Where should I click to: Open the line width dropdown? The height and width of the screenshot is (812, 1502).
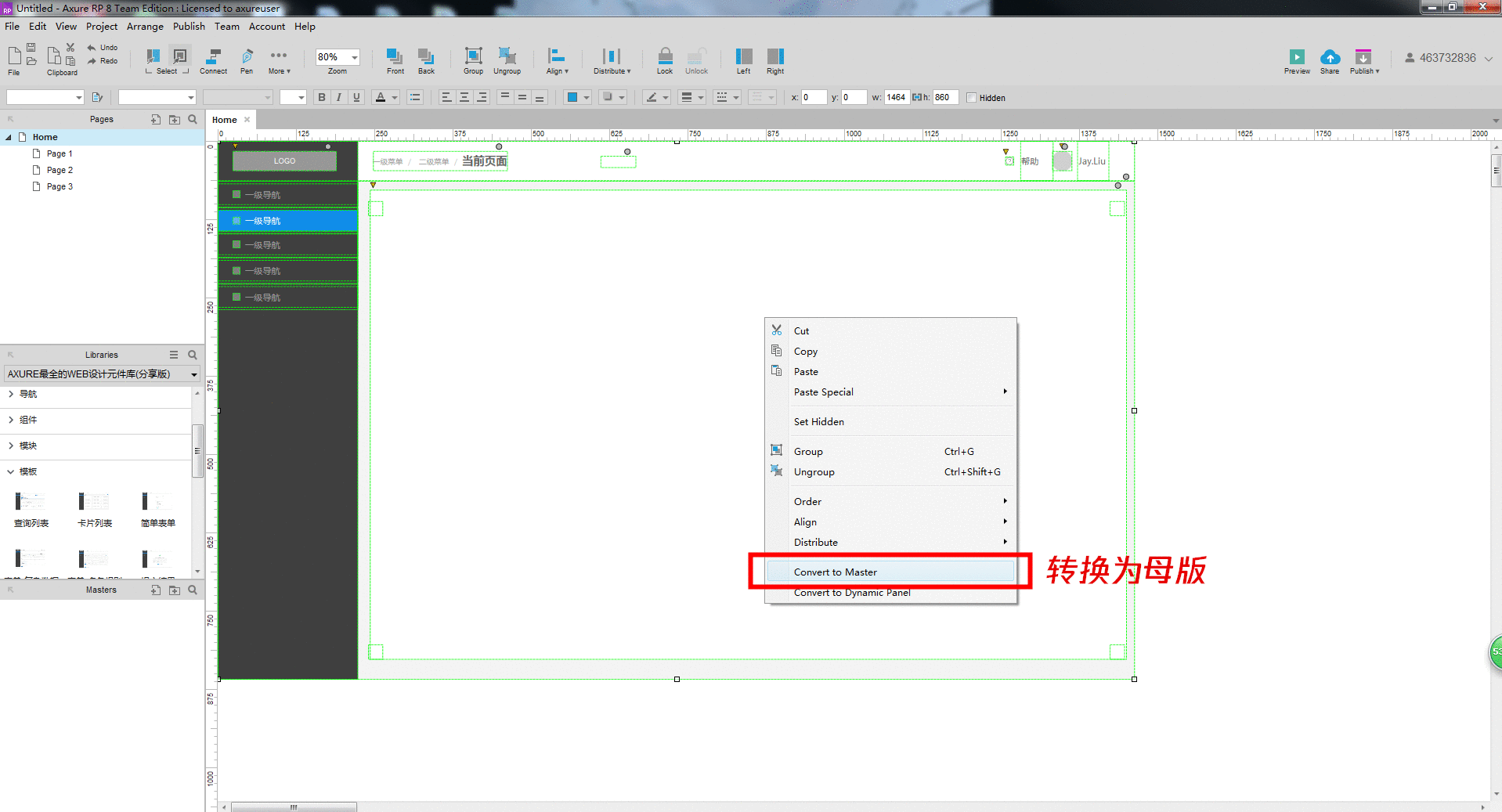tap(693, 98)
